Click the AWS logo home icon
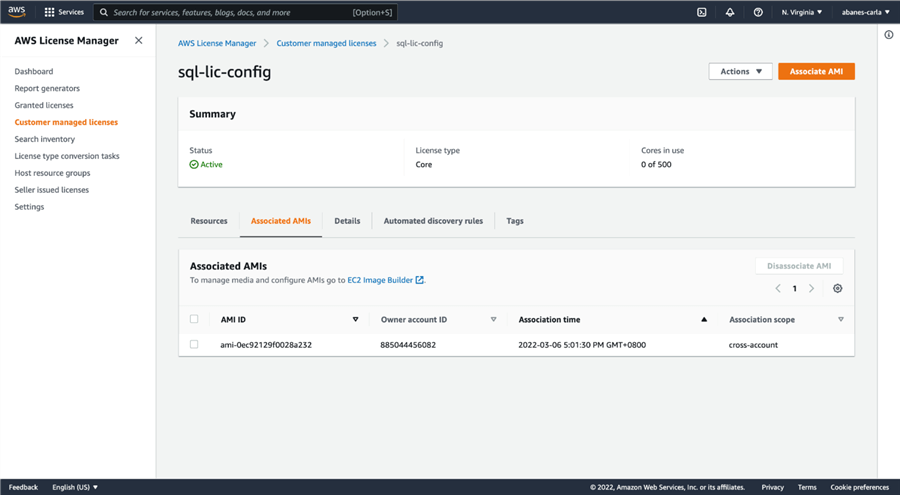Image resolution: width=900 pixels, height=495 pixels. [x=19, y=12]
